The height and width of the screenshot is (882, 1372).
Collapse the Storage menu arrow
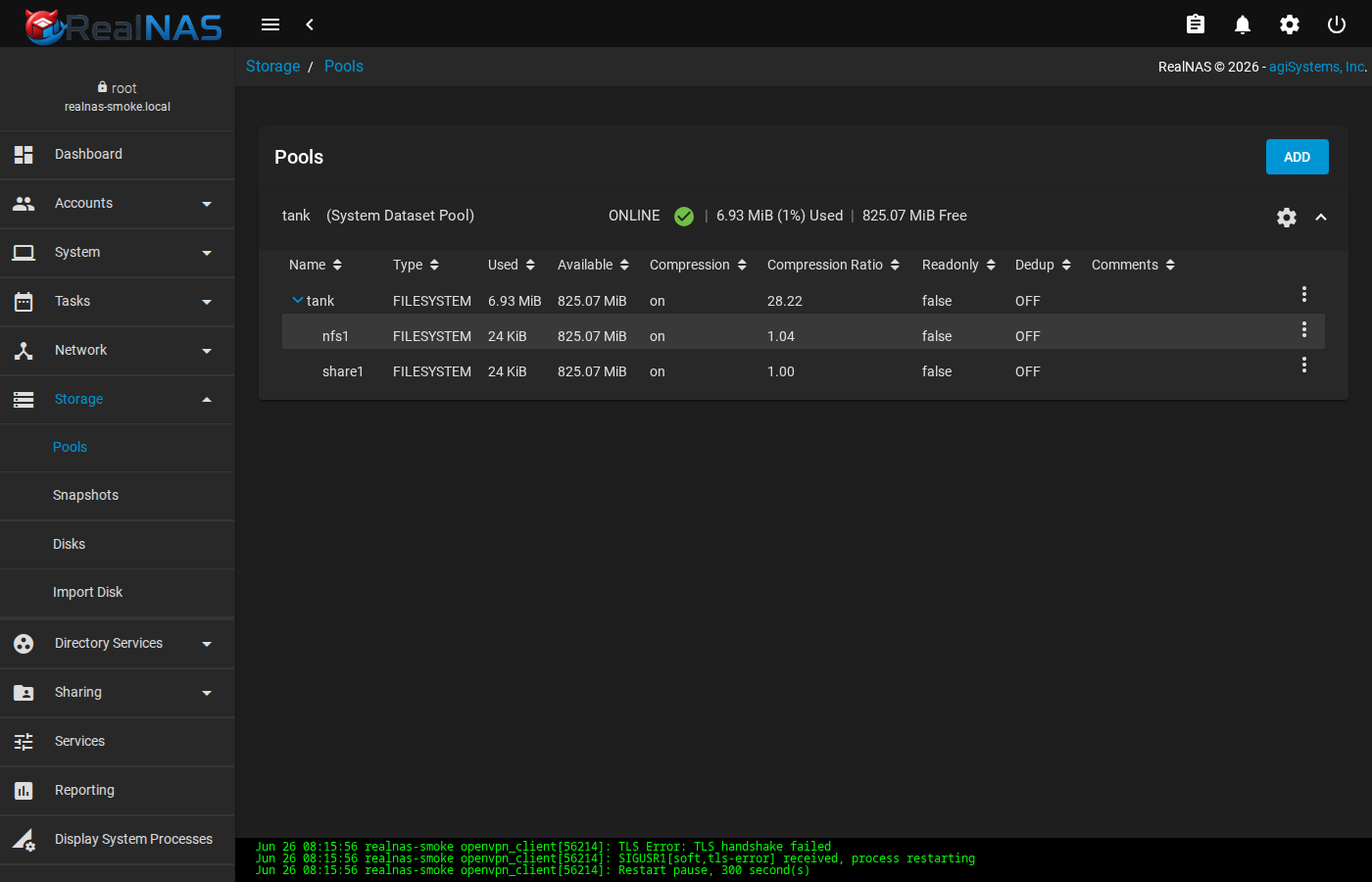(207, 400)
